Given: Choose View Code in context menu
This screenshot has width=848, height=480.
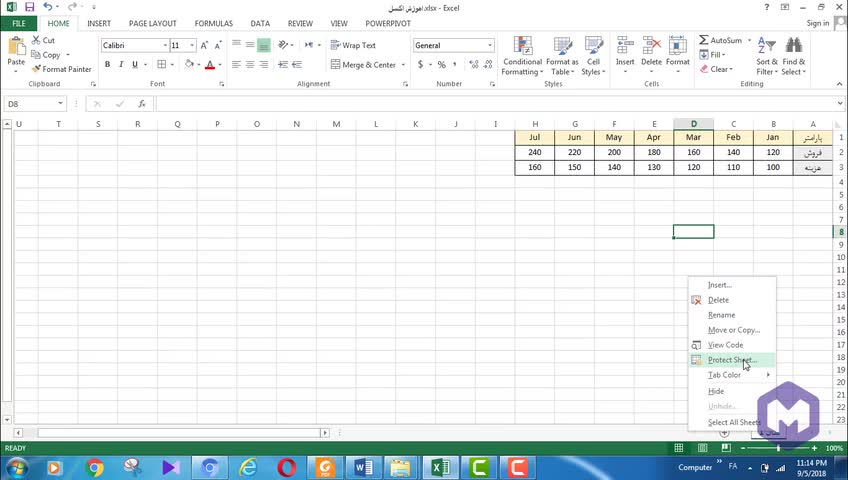Looking at the screenshot, I should click(732, 345).
